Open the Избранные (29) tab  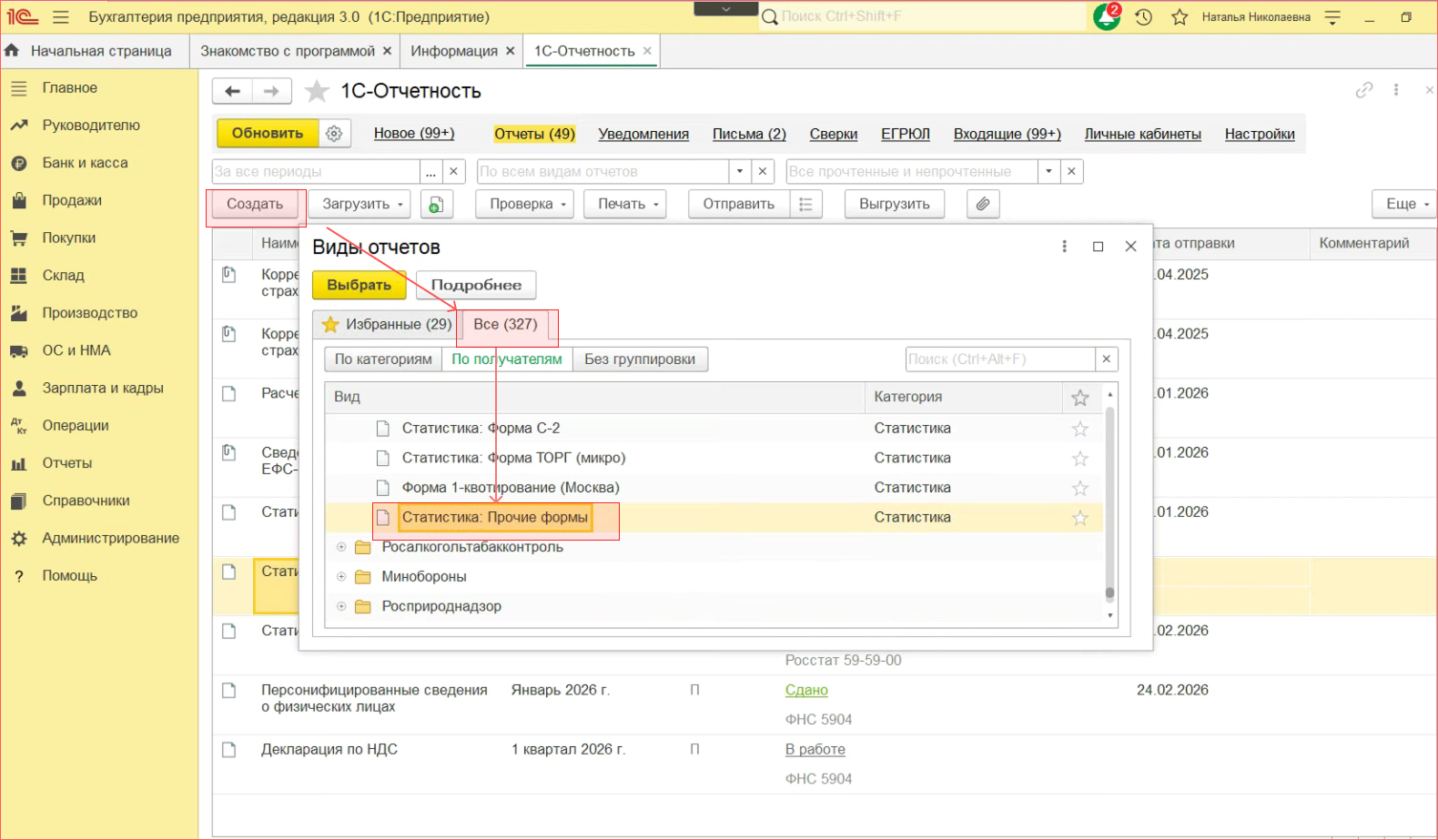click(388, 325)
